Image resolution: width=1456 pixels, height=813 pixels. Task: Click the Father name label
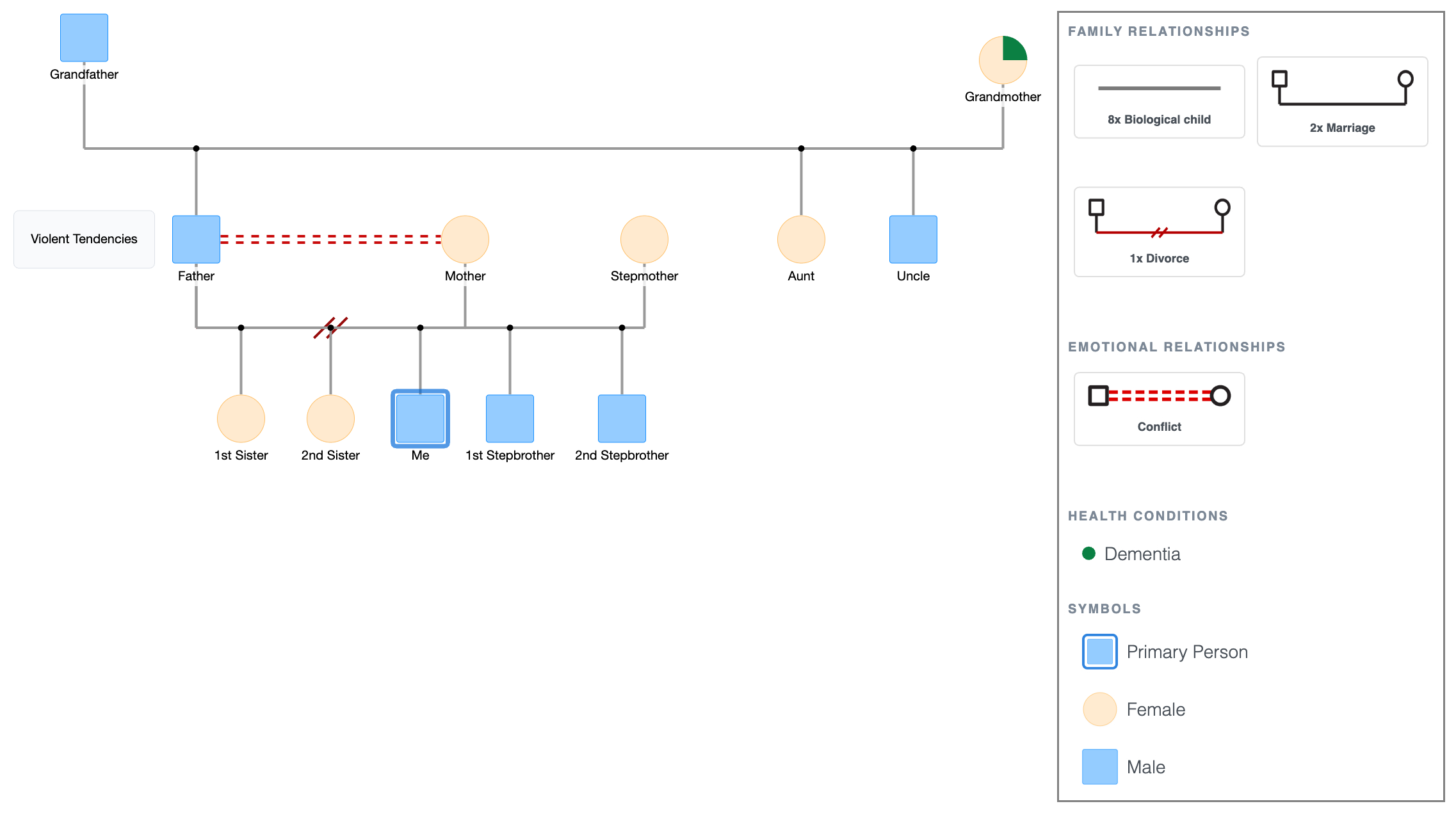(x=196, y=276)
